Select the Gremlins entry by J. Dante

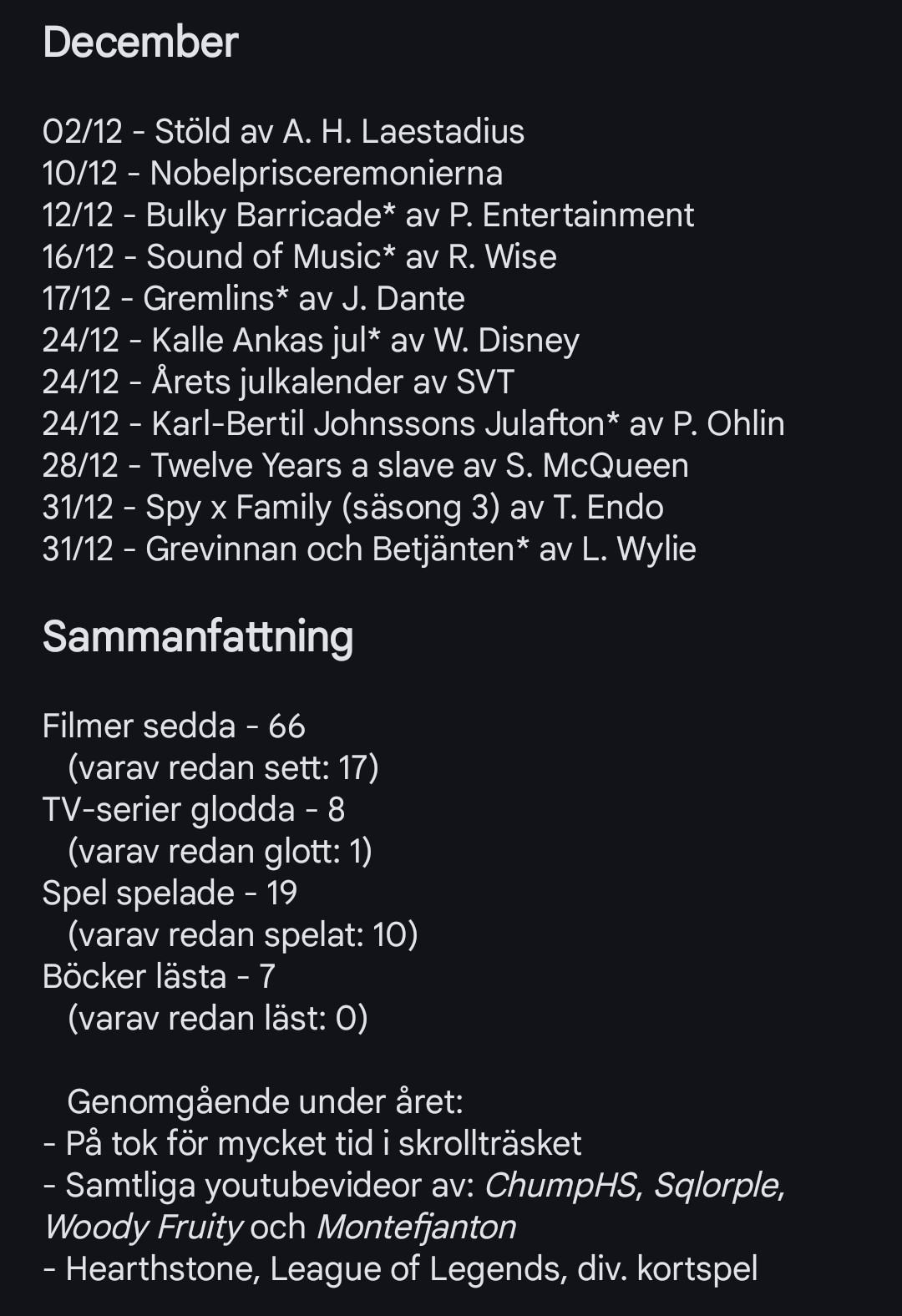[253, 299]
